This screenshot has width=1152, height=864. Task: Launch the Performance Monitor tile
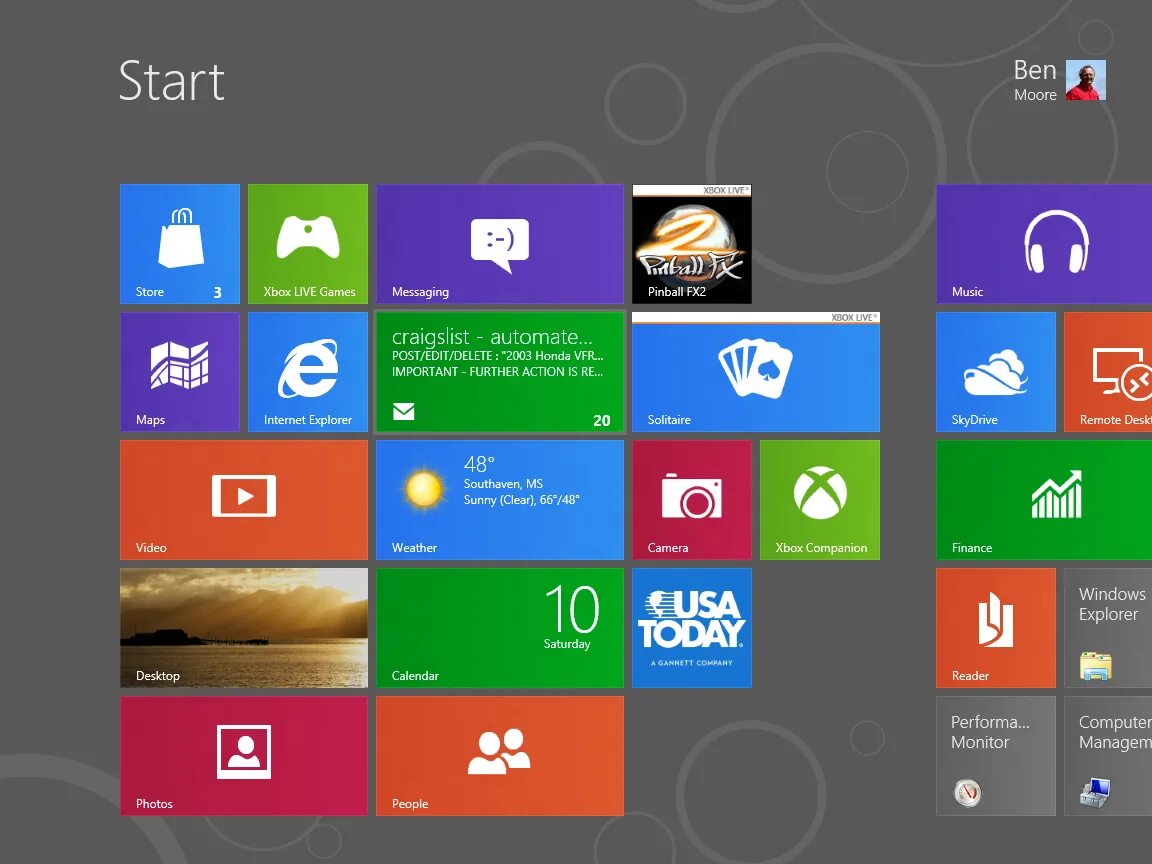coord(996,756)
